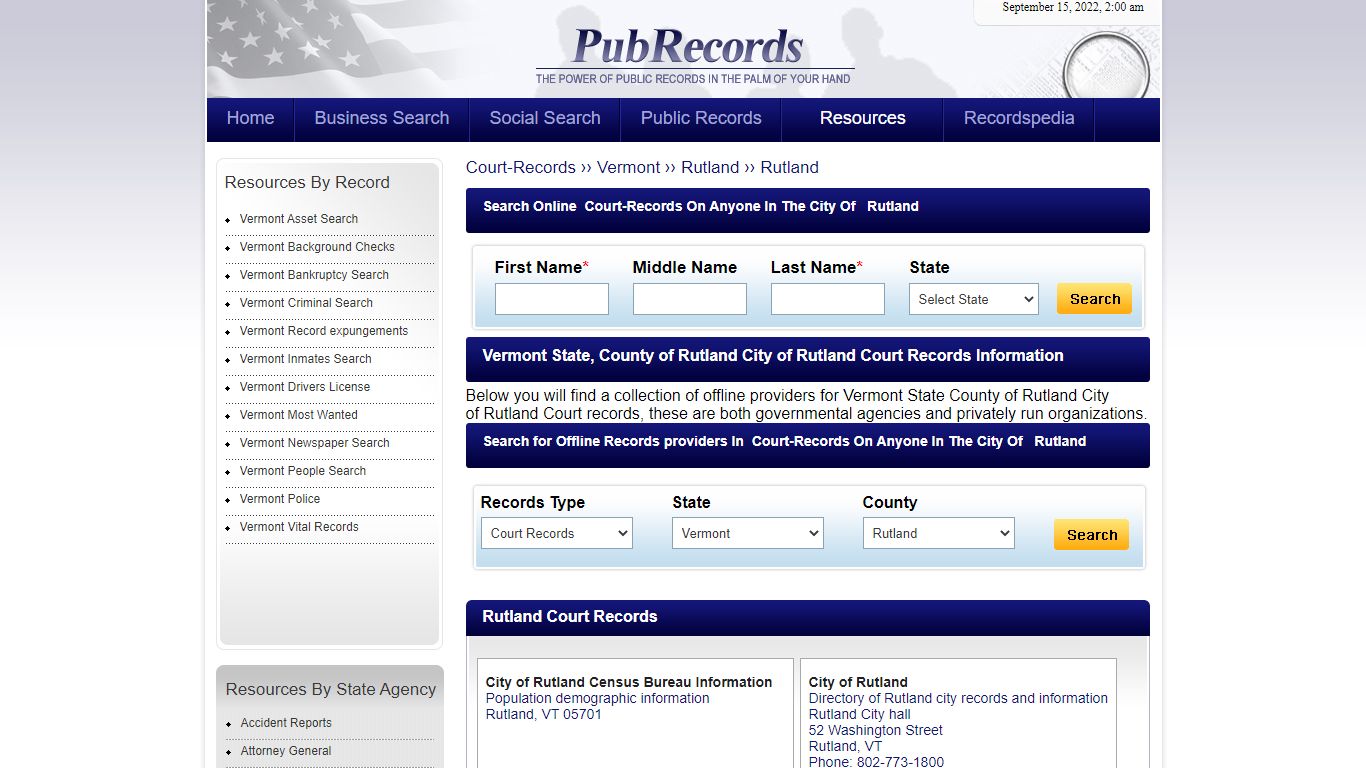The image size is (1366, 768).
Task: Open Vermont Asset Search link
Action: tap(299, 219)
